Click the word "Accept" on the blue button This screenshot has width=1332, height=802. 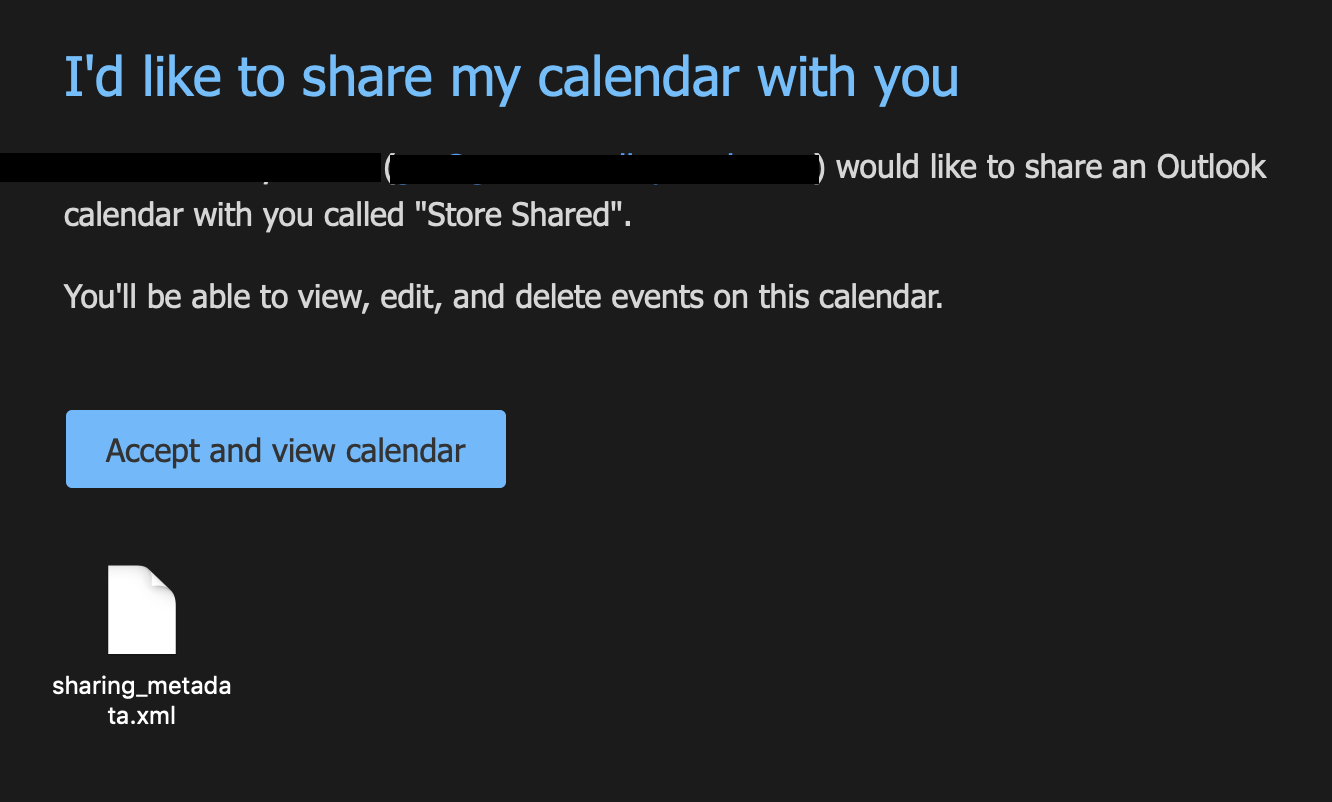click(153, 450)
